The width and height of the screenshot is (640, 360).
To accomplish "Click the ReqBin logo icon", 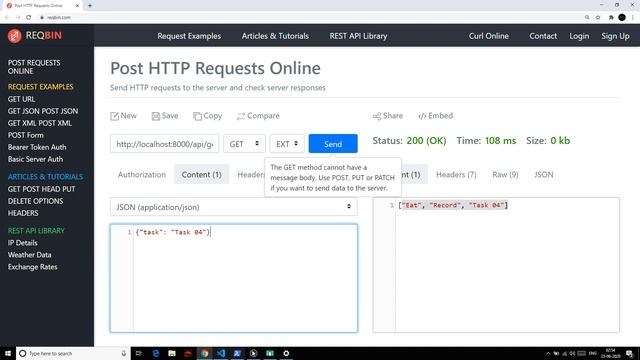I will (x=14, y=36).
